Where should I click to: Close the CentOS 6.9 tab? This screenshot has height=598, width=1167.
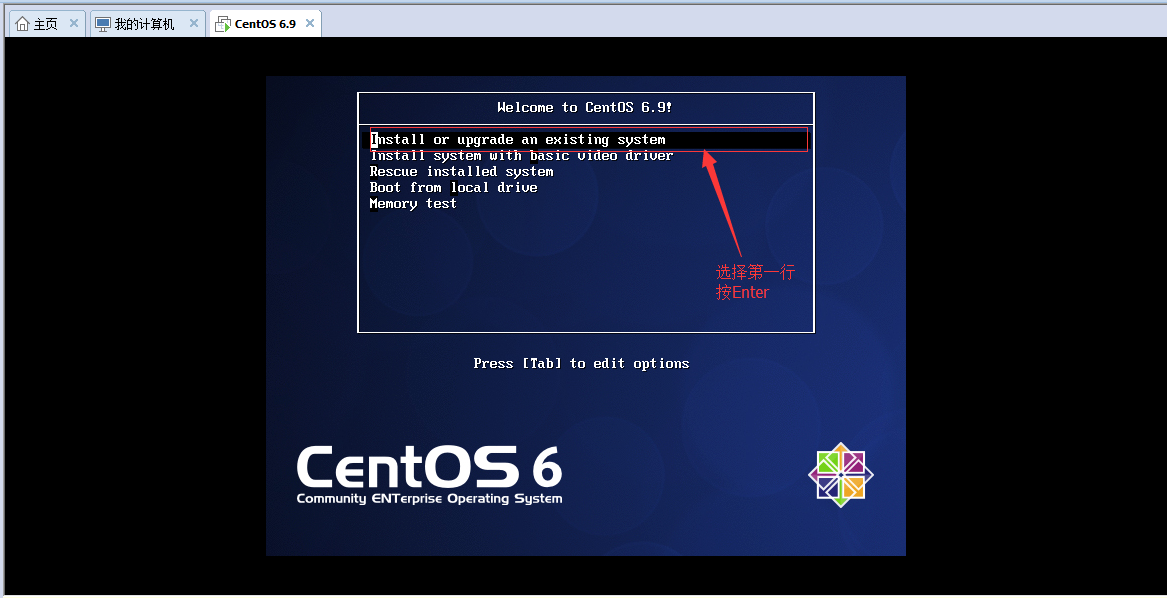[x=310, y=24]
